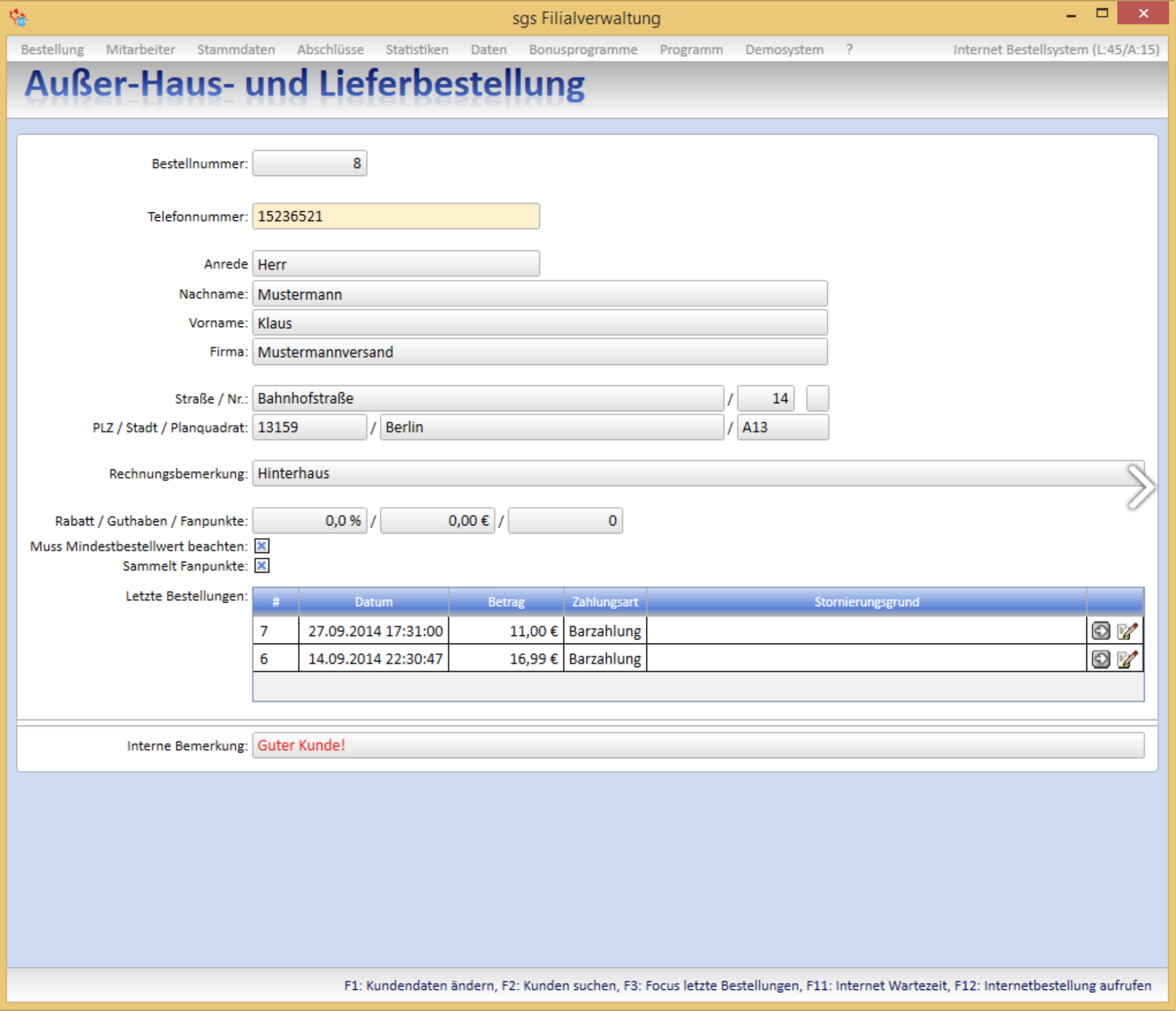The width and height of the screenshot is (1176, 1011).
Task: Click the # column header
Action: pyautogui.click(x=276, y=601)
